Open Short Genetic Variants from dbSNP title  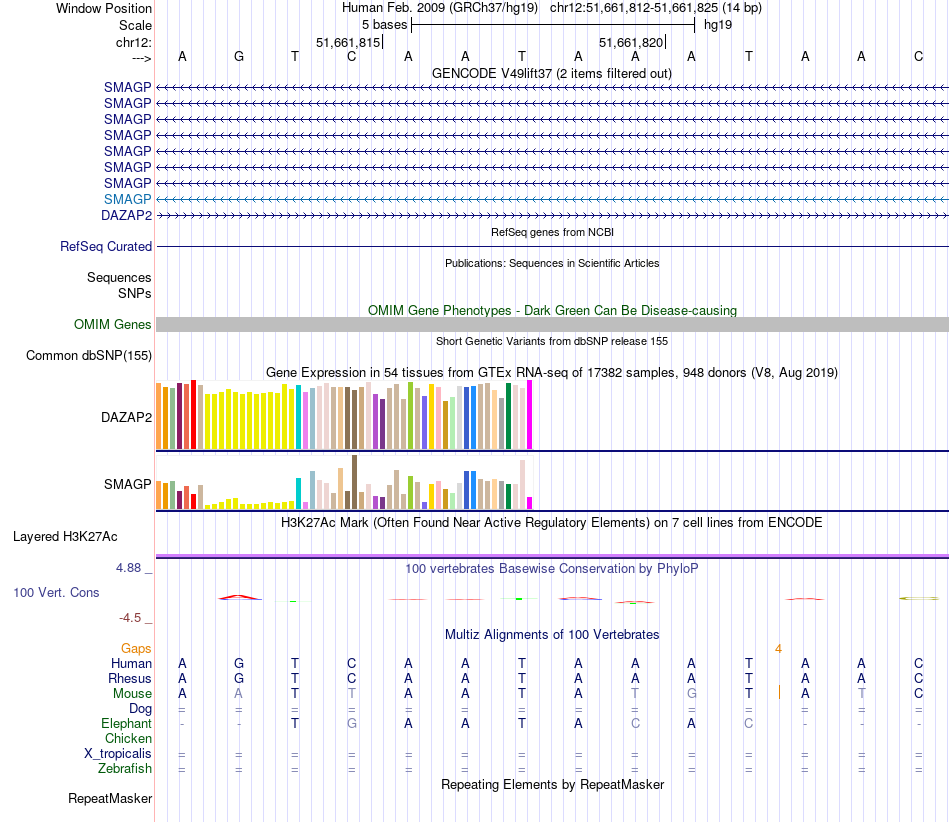(x=552, y=341)
